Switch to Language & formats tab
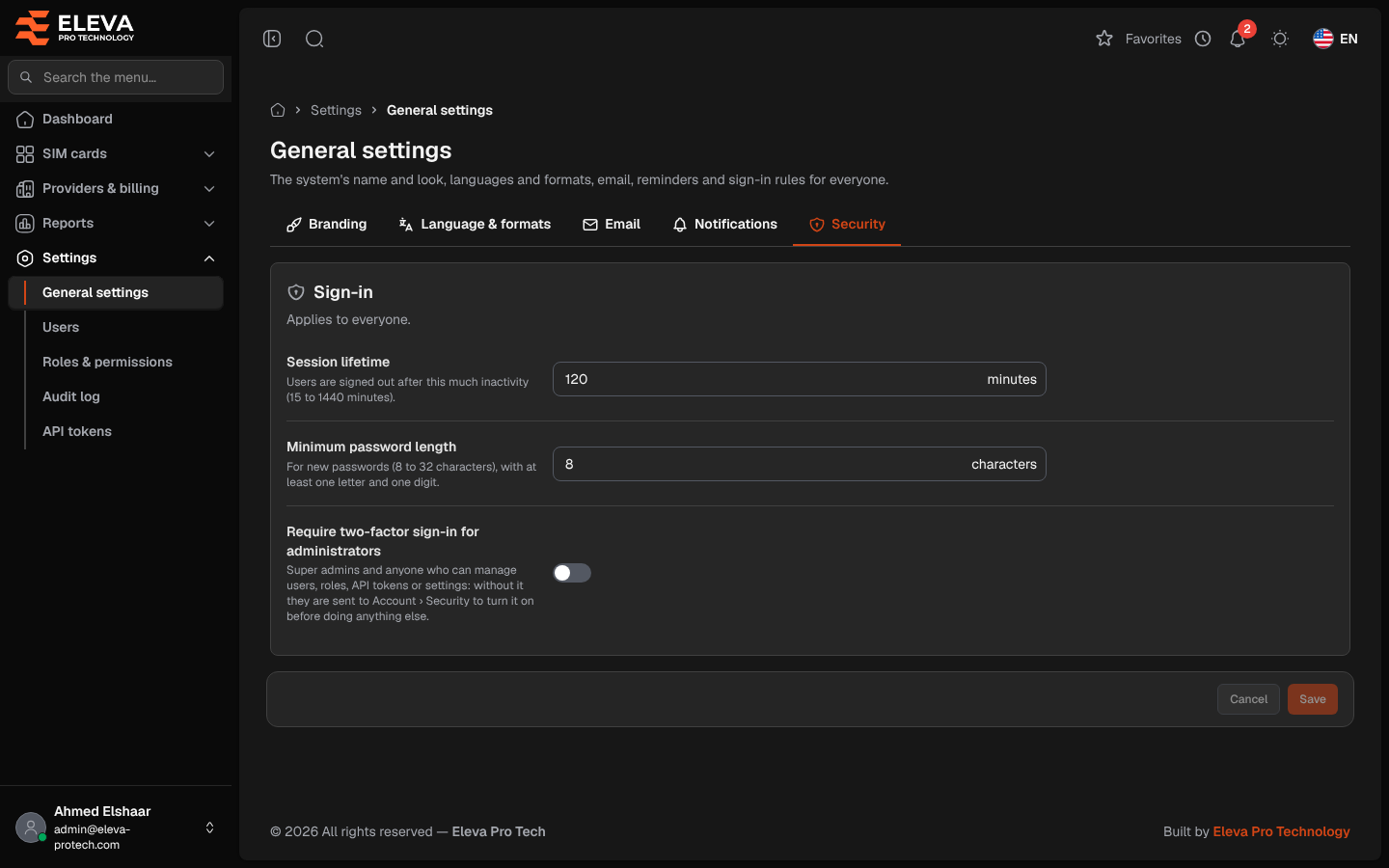Image resolution: width=1389 pixels, height=868 pixels. pyautogui.click(x=475, y=224)
